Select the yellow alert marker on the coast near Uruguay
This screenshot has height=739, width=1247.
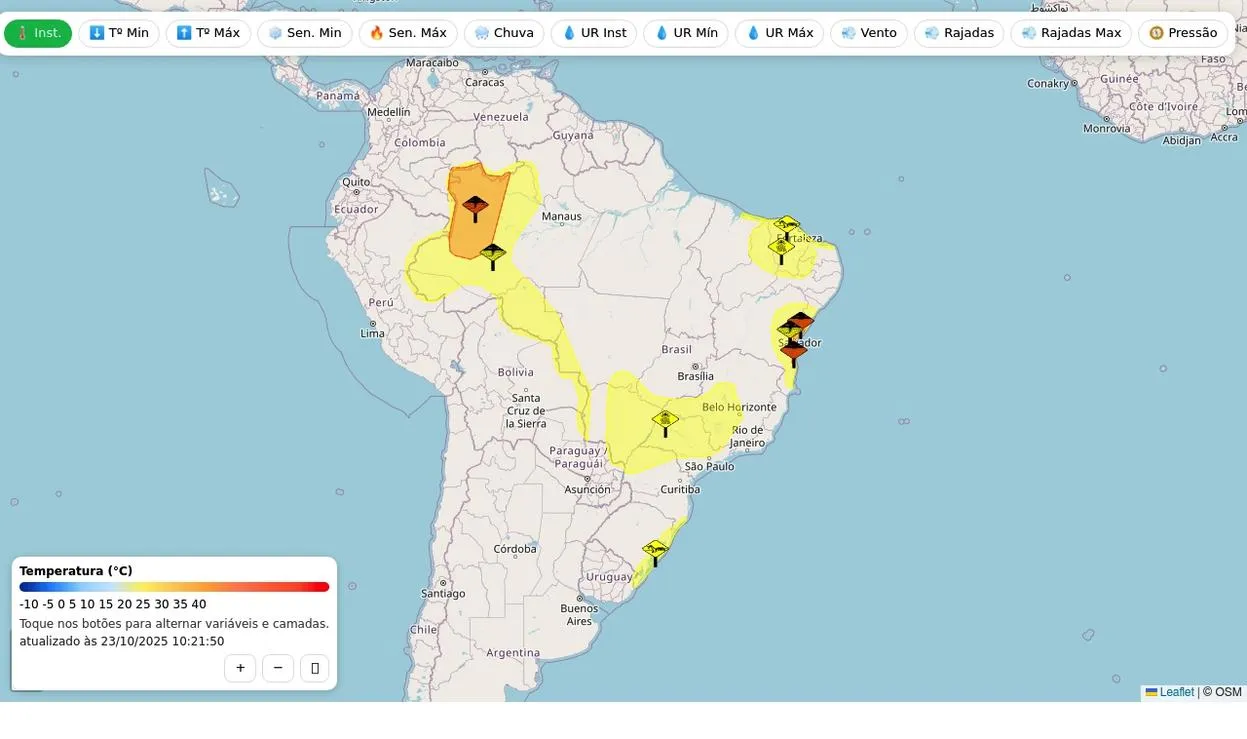pos(655,549)
